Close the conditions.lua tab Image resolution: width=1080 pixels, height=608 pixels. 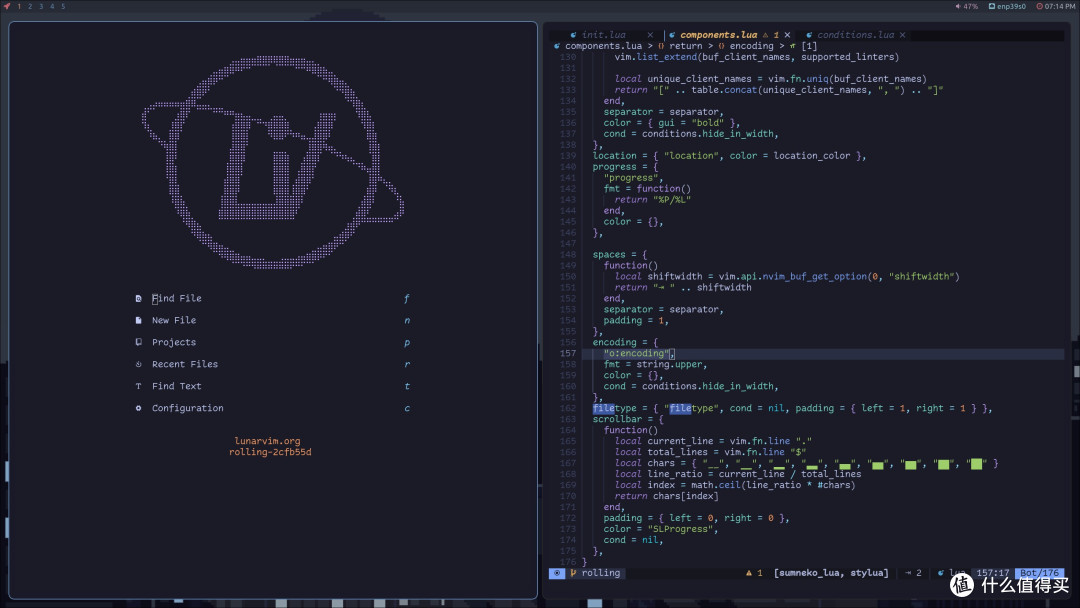(902, 34)
